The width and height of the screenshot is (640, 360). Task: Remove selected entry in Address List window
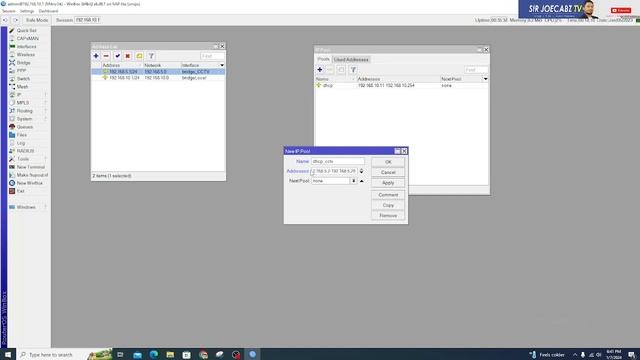pos(106,56)
